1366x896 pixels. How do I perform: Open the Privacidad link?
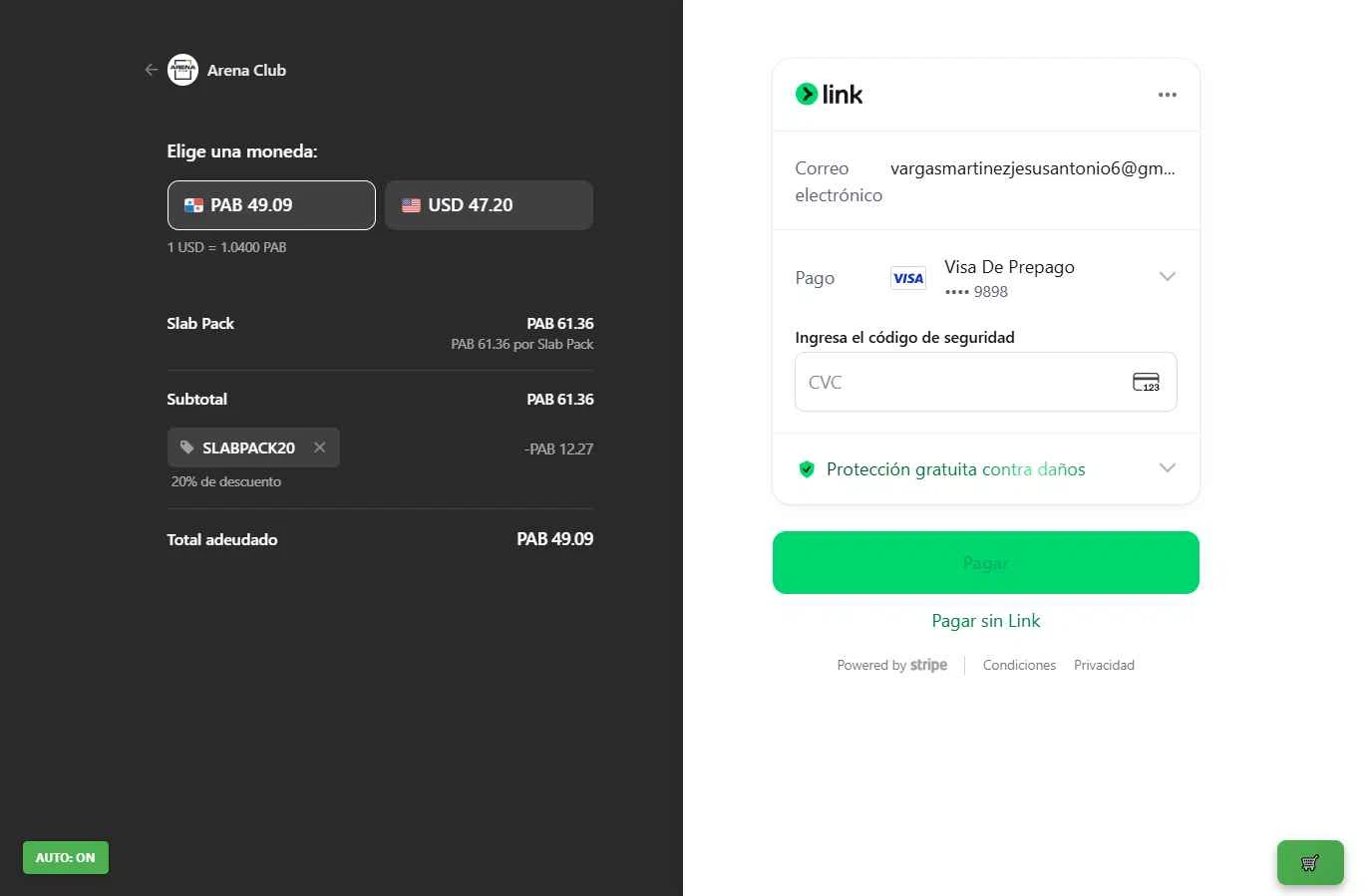pyautogui.click(x=1104, y=665)
